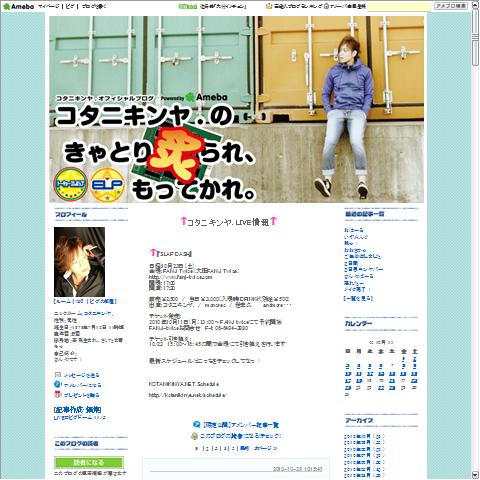Open the next page link in pagination
Viewport: 480px width, 480px height.
265,448
